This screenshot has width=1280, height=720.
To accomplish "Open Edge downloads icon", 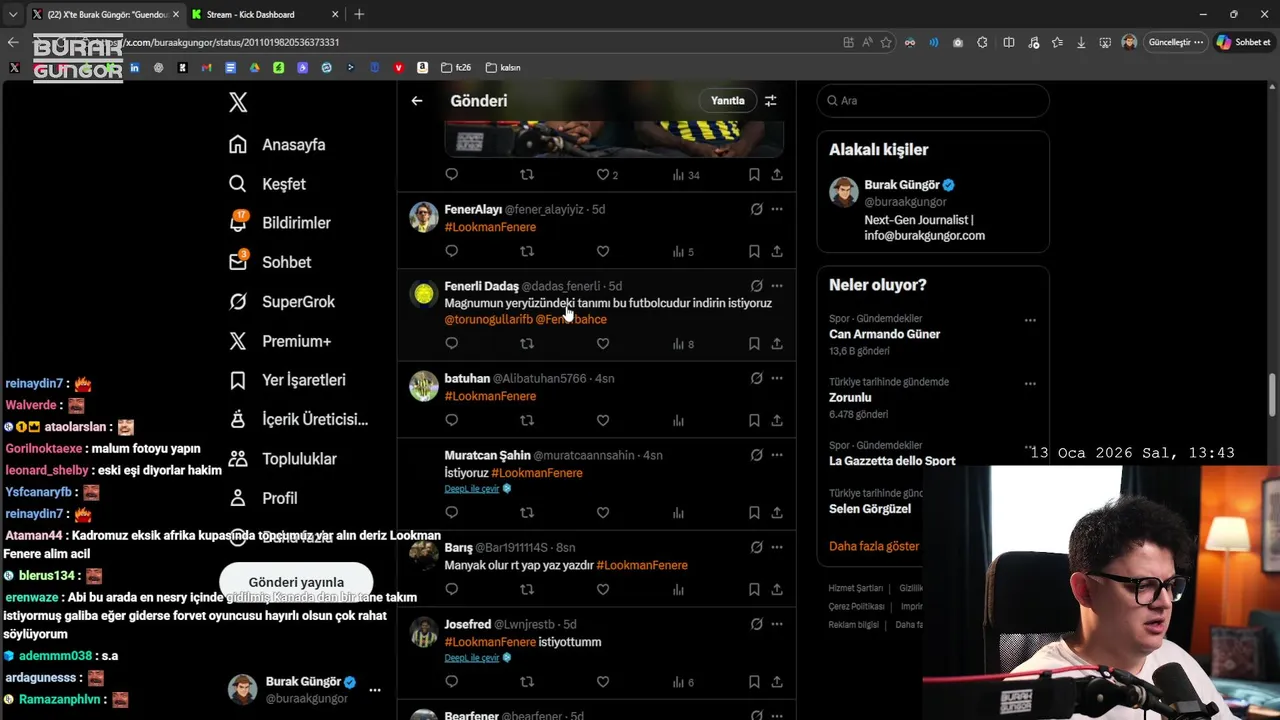I will coord(1081,43).
